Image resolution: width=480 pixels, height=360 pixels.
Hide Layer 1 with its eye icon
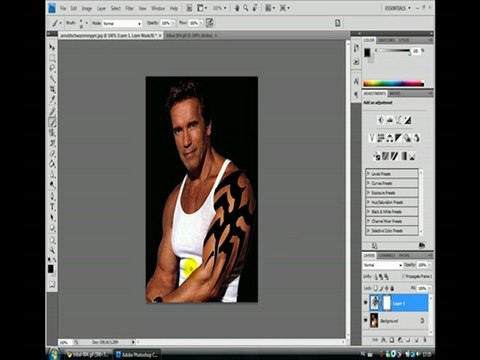366,303
